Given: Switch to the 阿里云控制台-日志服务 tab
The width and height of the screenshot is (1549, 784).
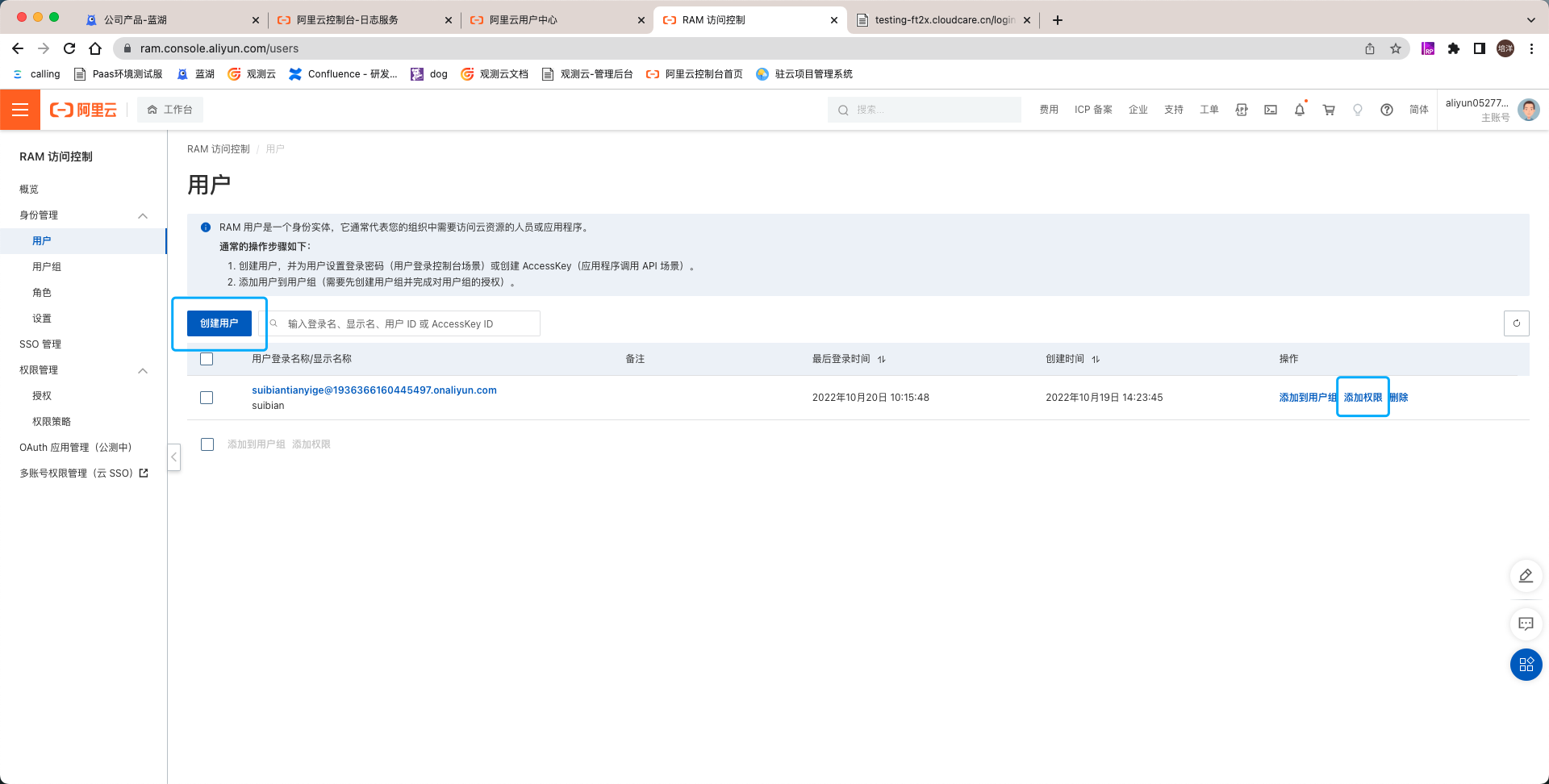Looking at the screenshot, I should (x=363, y=20).
